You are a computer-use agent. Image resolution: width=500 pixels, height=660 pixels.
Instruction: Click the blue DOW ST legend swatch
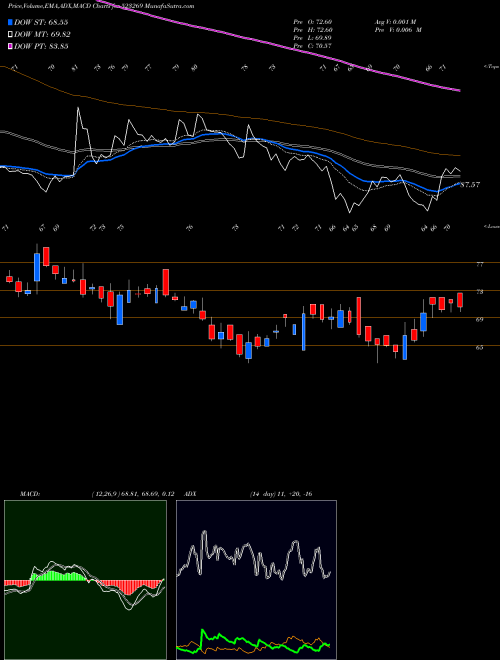[10, 22]
